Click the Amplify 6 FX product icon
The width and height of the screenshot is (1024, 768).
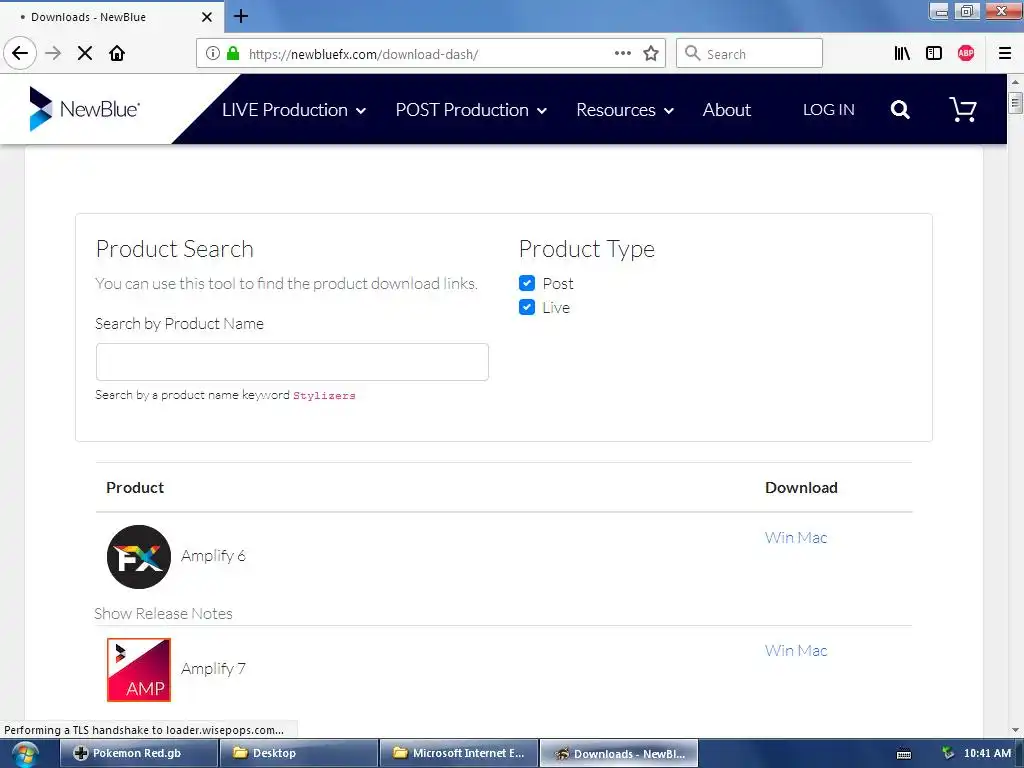[138, 556]
